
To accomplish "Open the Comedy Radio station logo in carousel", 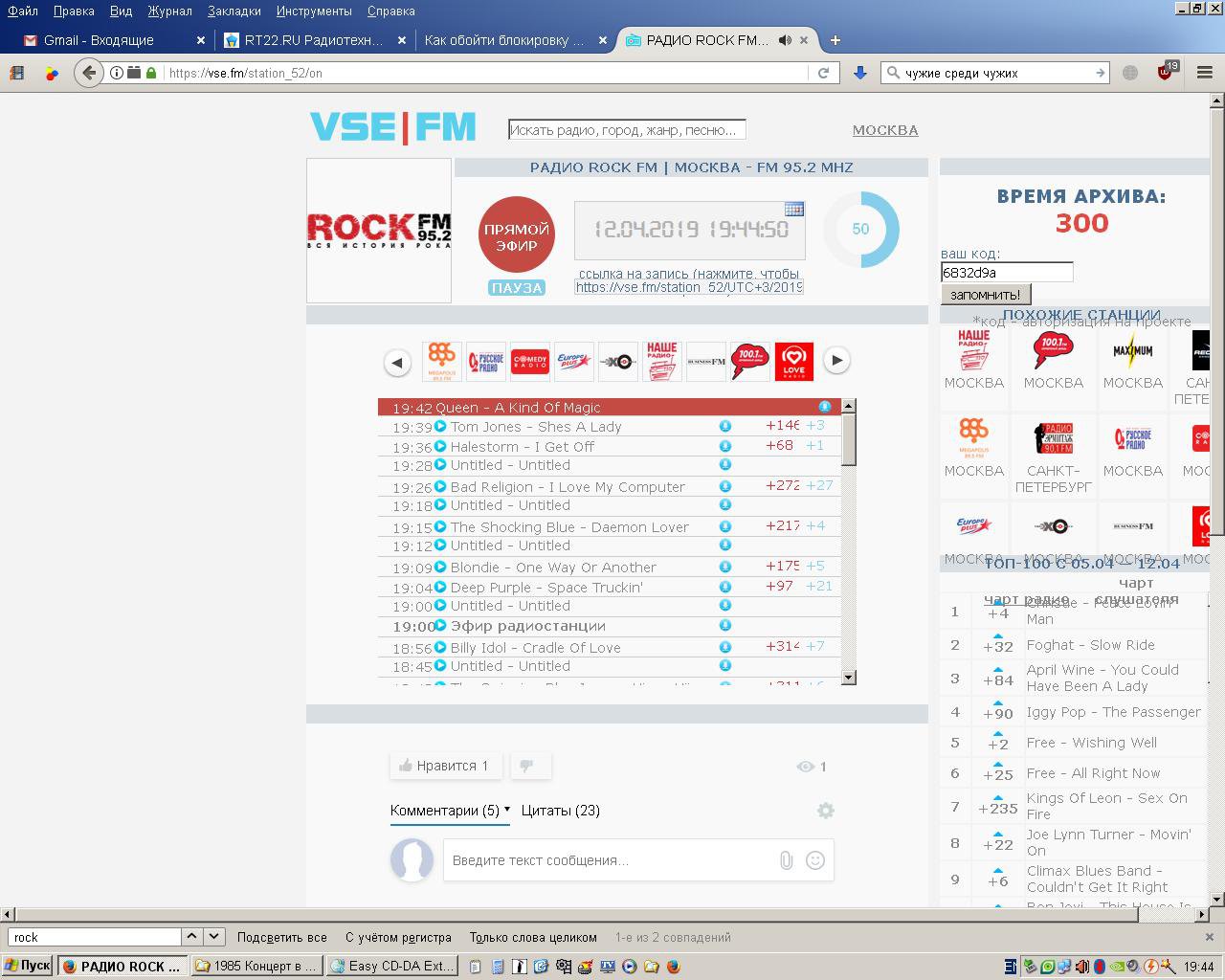I will (x=529, y=361).
